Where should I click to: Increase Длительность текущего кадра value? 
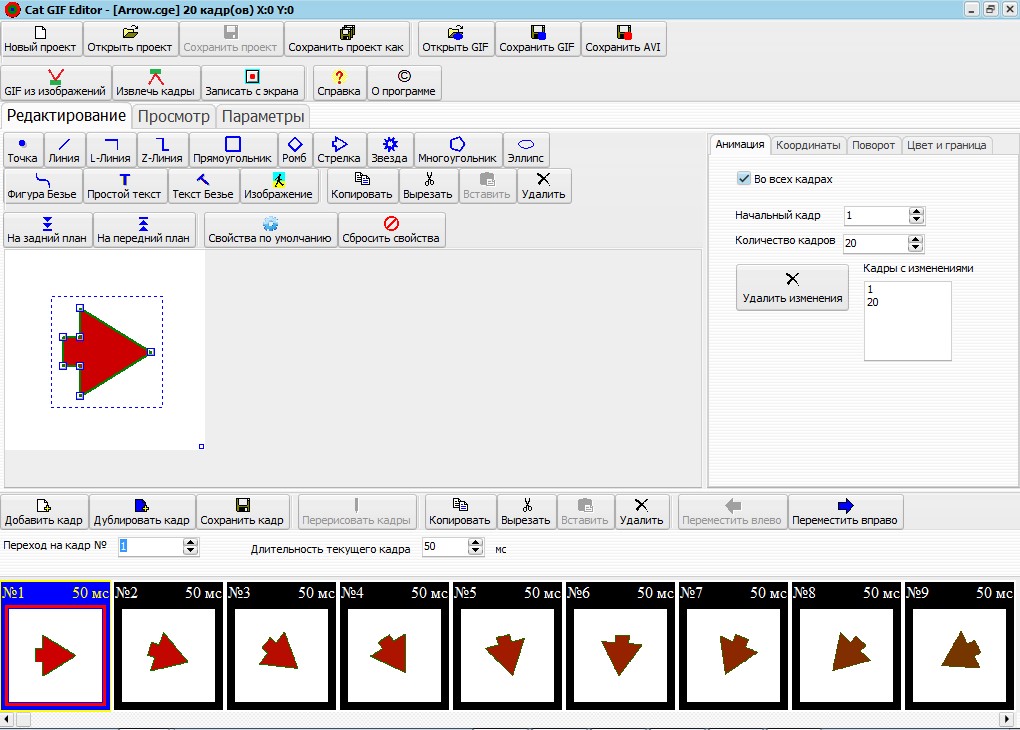pyautogui.click(x=476, y=543)
